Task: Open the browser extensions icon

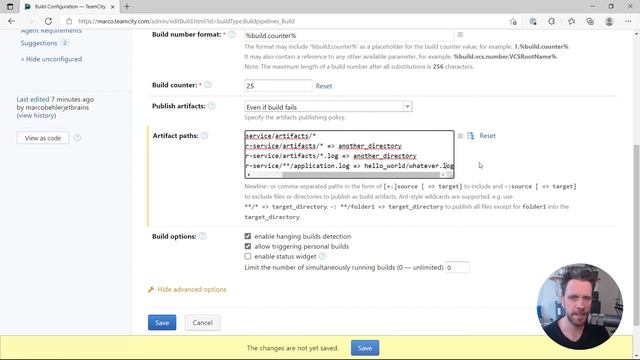Action: [x=551, y=21]
